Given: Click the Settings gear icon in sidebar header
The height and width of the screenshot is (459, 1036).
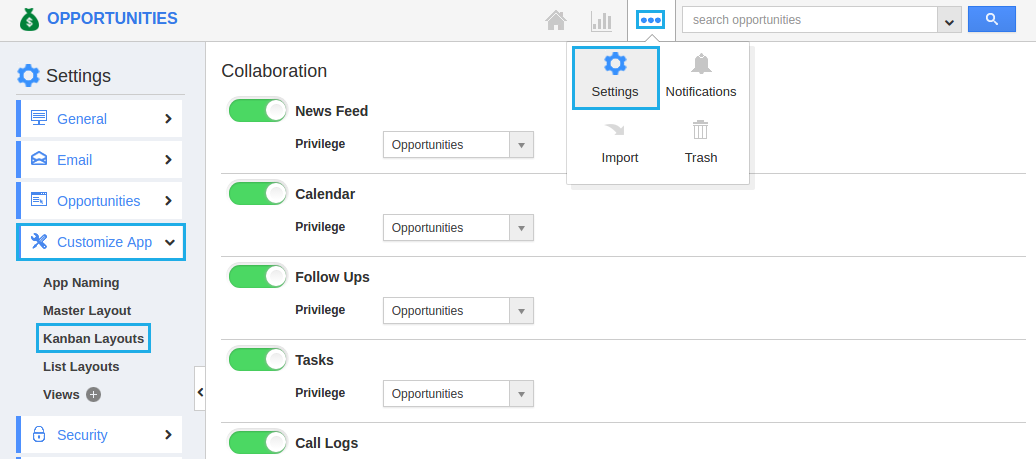Looking at the screenshot, I should pyautogui.click(x=28, y=75).
